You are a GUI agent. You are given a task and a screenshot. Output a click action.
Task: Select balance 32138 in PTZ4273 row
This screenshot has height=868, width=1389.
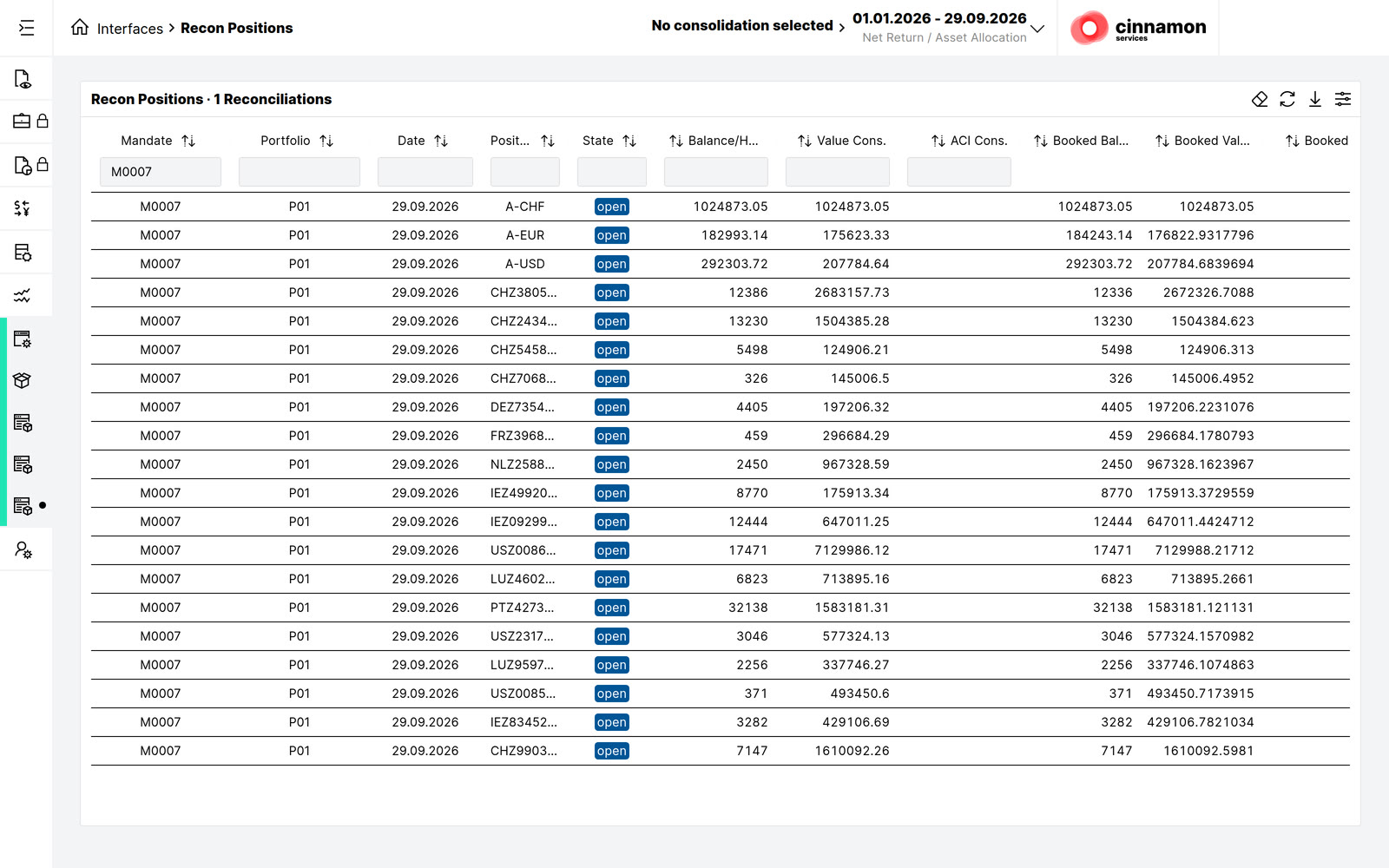click(x=748, y=608)
